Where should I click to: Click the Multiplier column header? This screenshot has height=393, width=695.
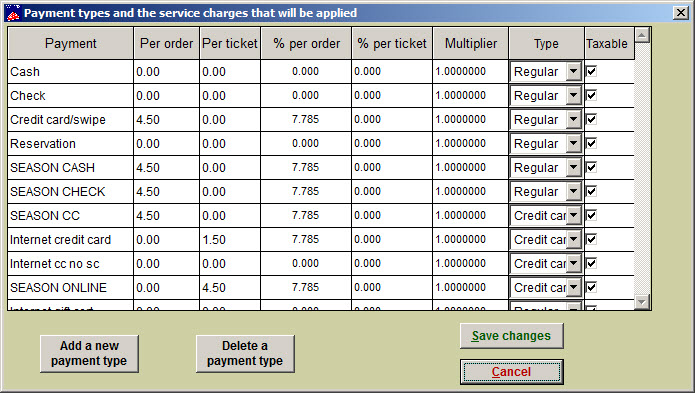point(471,43)
